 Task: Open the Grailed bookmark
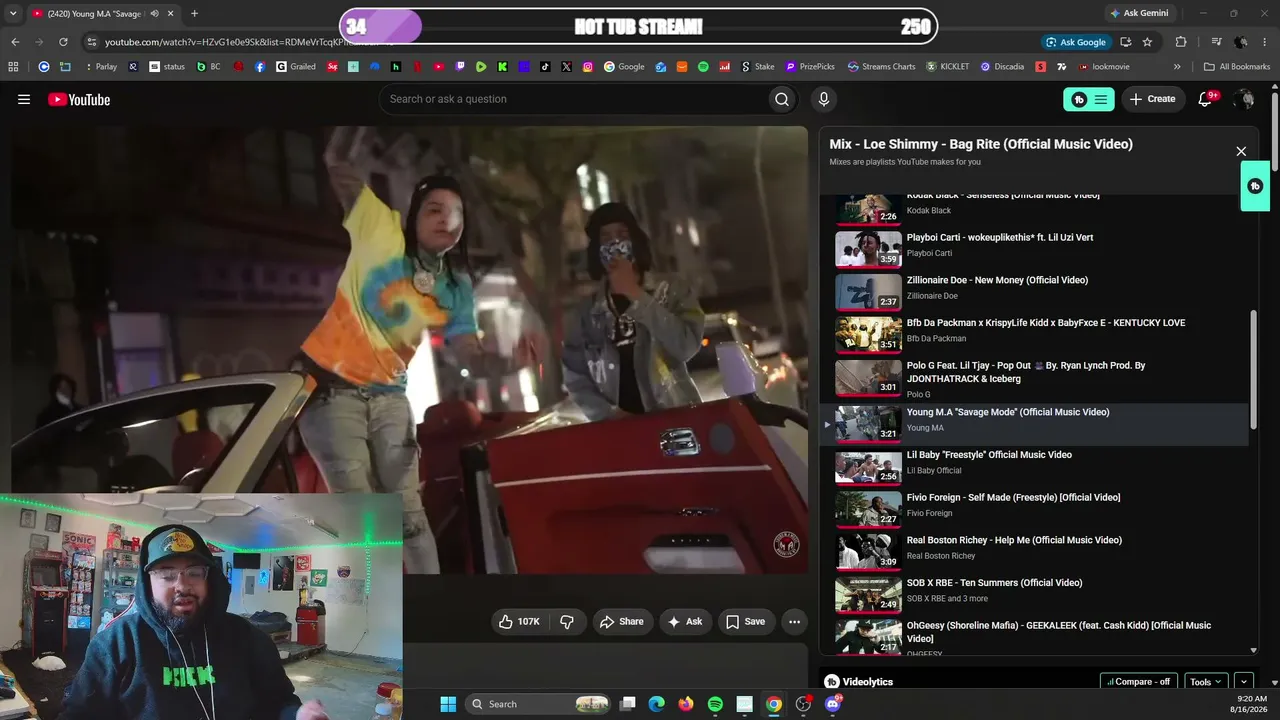(296, 67)
